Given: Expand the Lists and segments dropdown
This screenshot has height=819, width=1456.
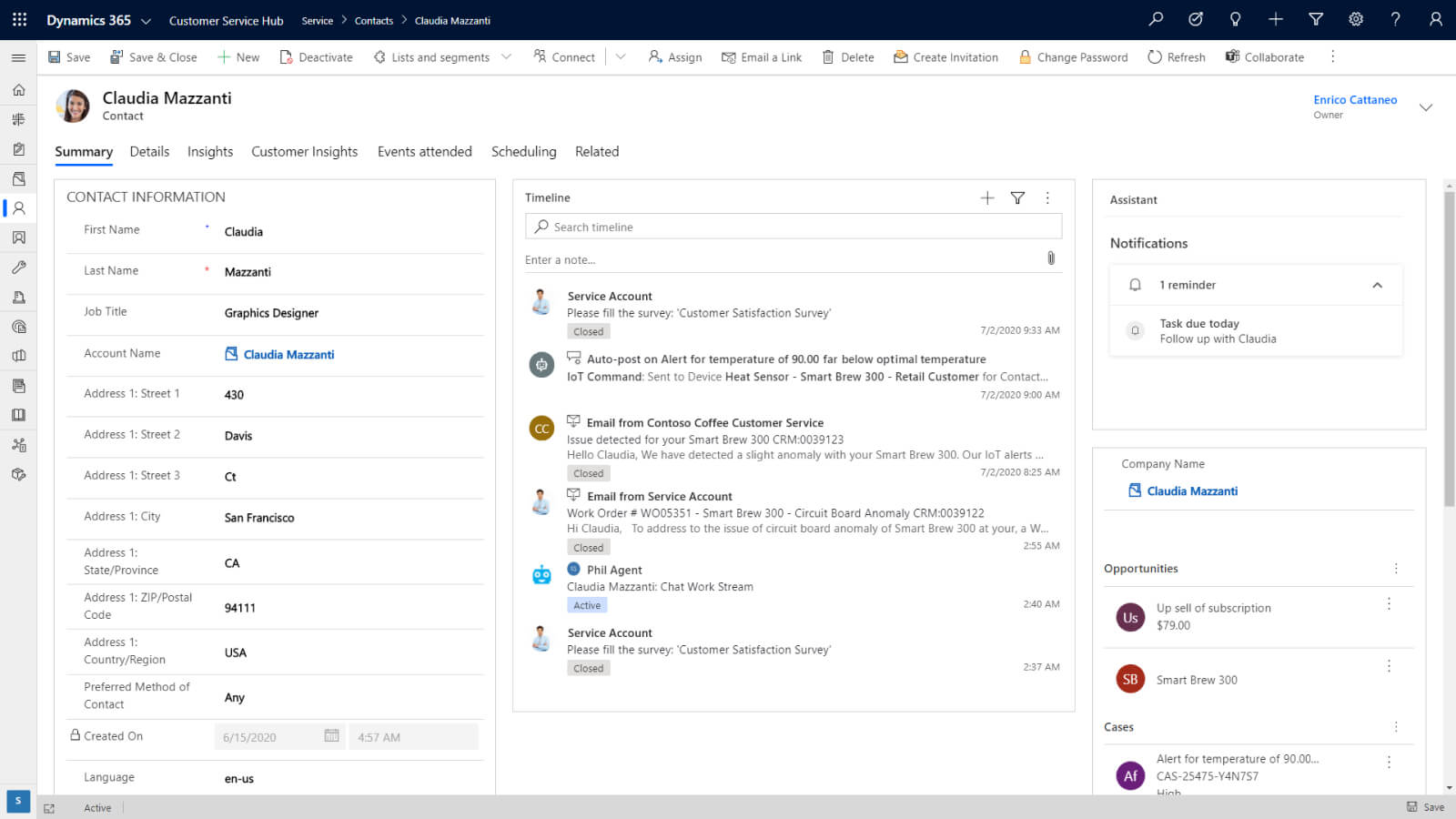Looking at the screenshot, I should pos(507,57).
